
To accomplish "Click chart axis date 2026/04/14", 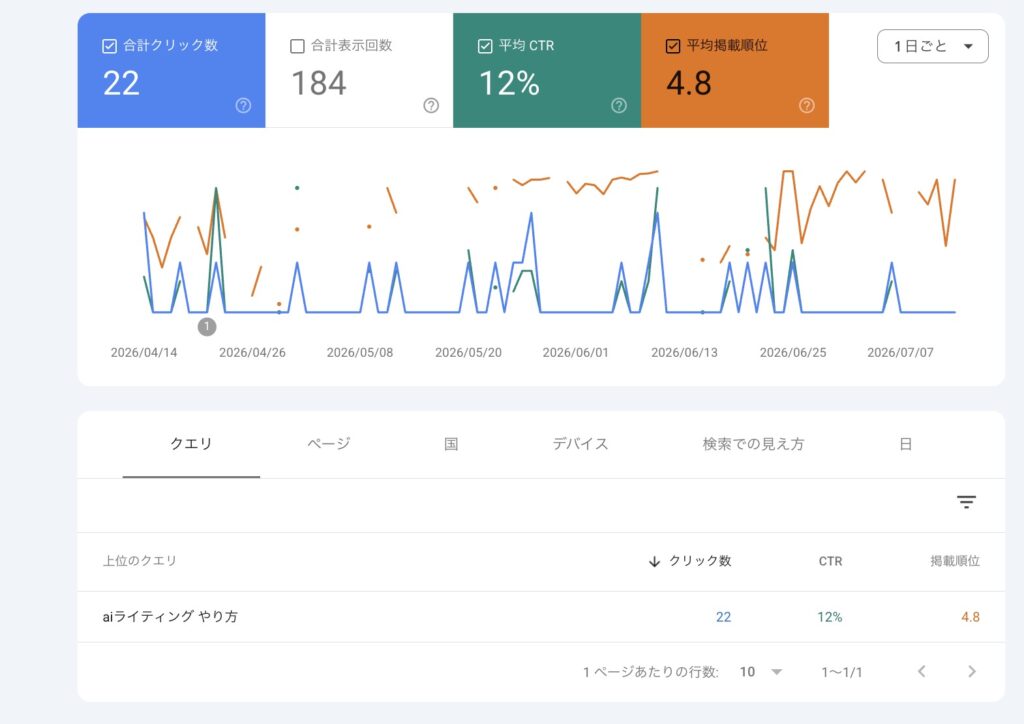I will tap(144, 353).
